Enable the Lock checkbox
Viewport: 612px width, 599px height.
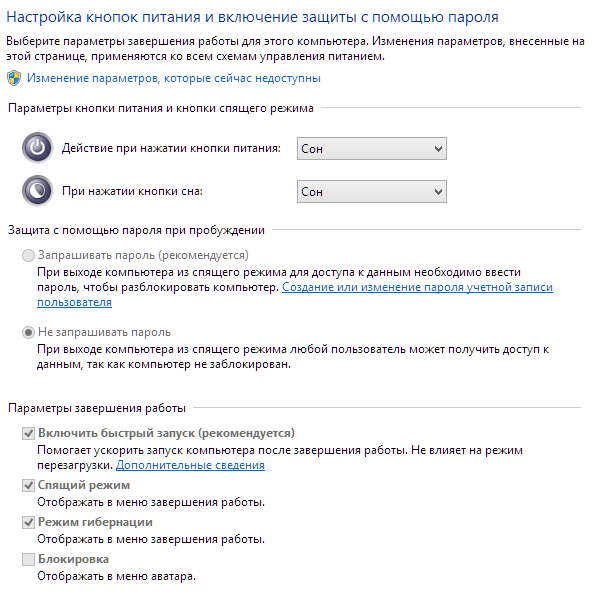point(28,560)
